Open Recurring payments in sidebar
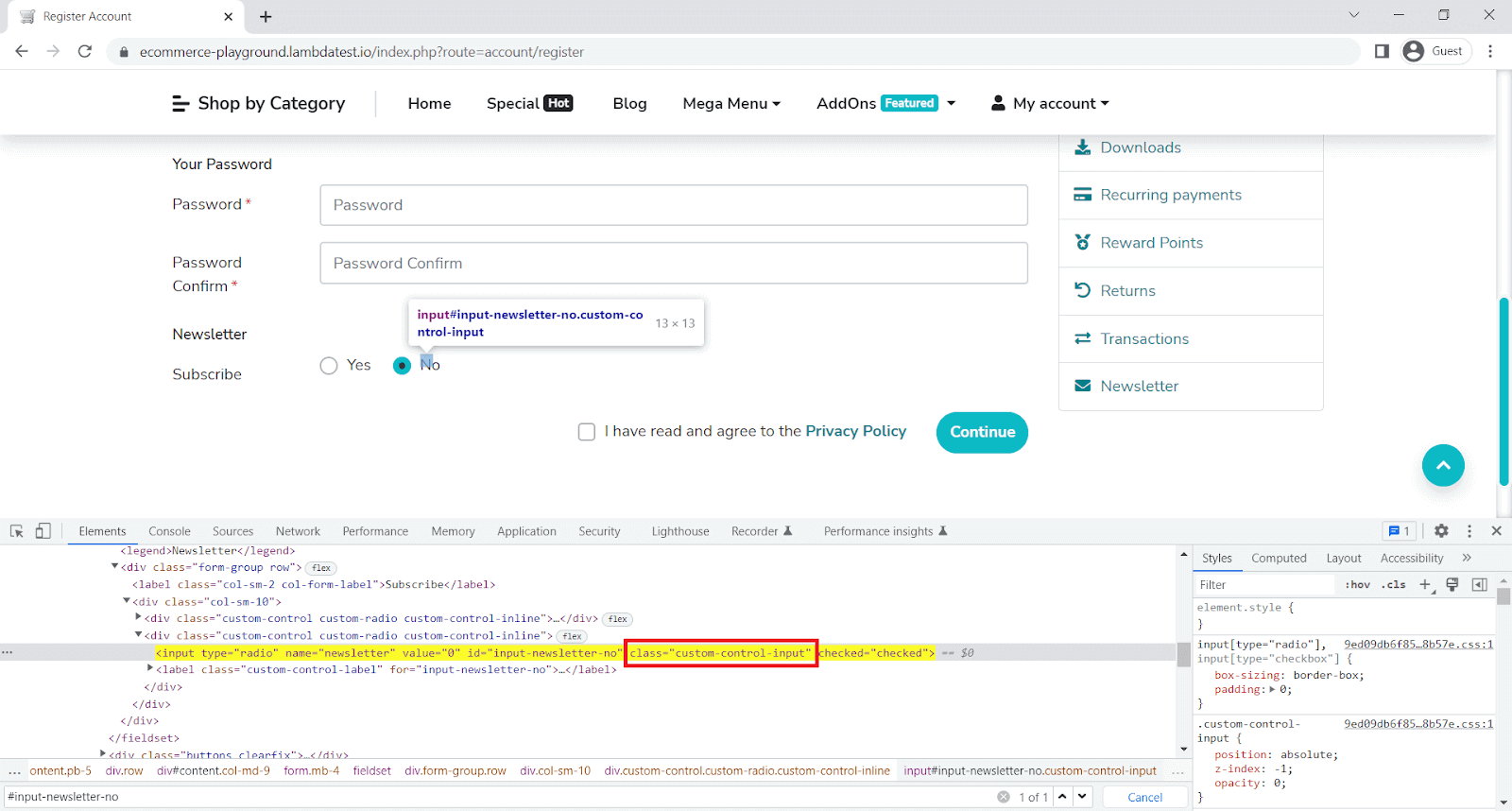This screenshot has height=811, width=1512. coord(1158,195)
